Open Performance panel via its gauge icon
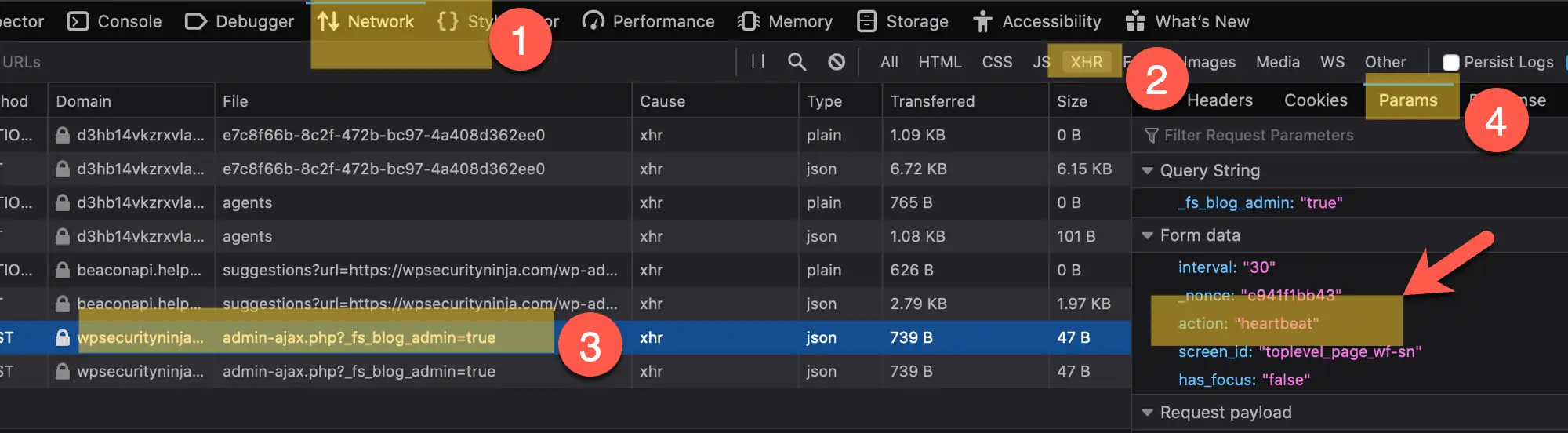This screenshot has width=1568, height=433. coord(593,21)
